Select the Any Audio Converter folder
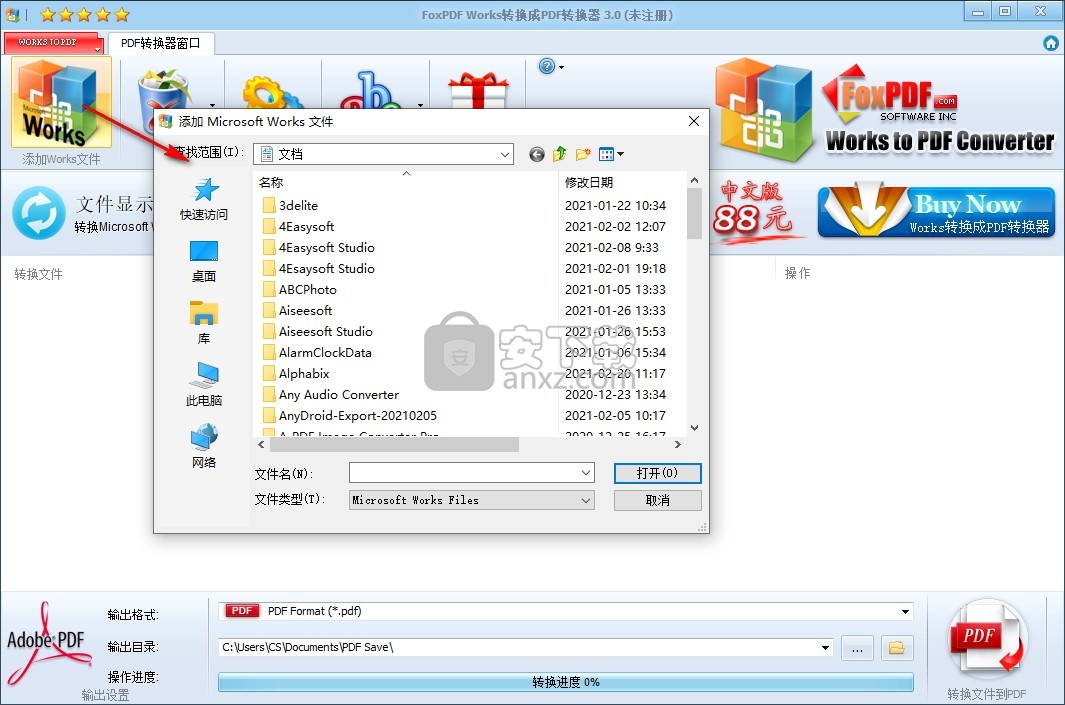This screenshot has width=1065, height=705. point(331,395)
